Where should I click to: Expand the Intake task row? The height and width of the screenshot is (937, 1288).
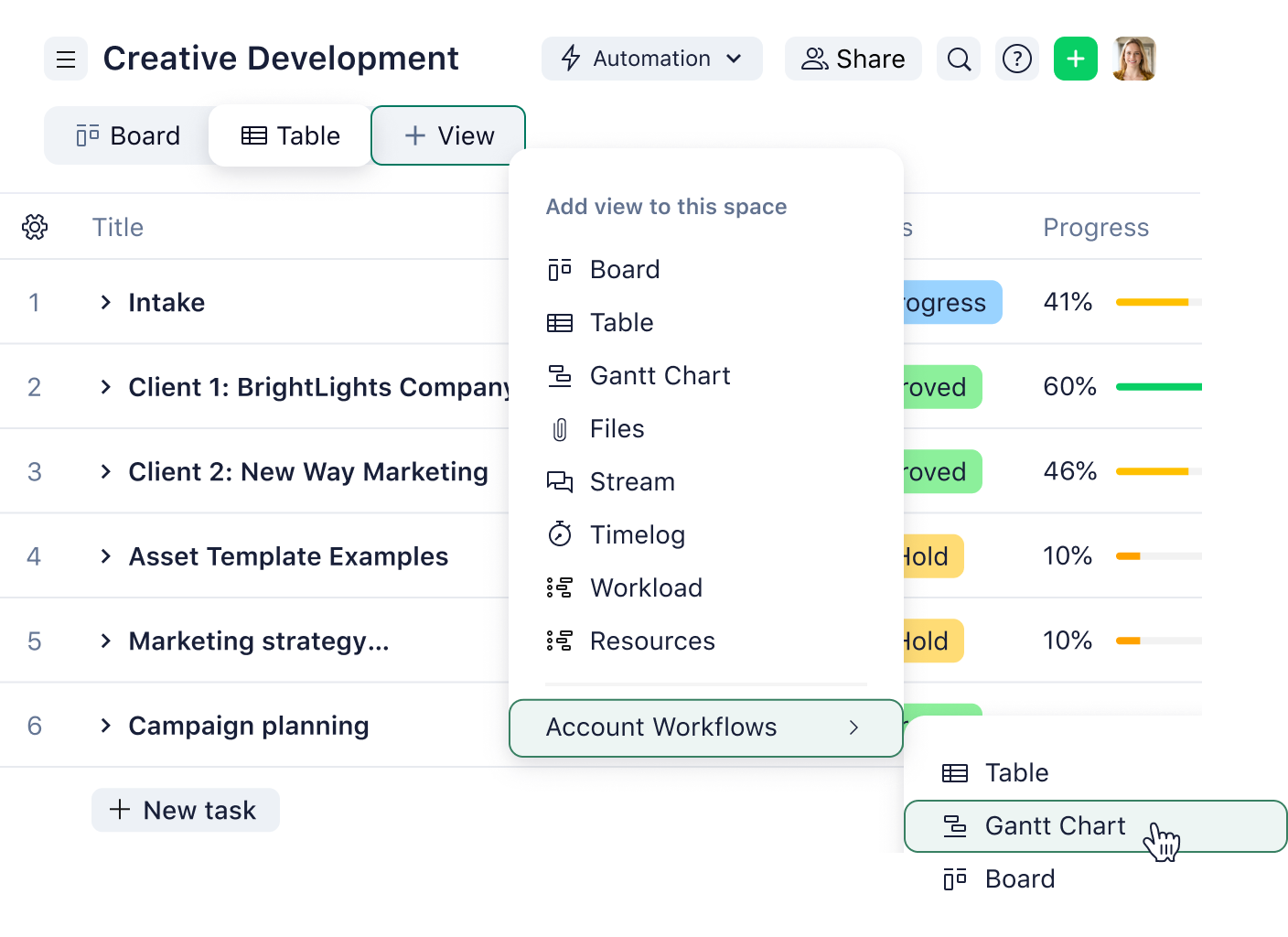click(x=105, y=302)
